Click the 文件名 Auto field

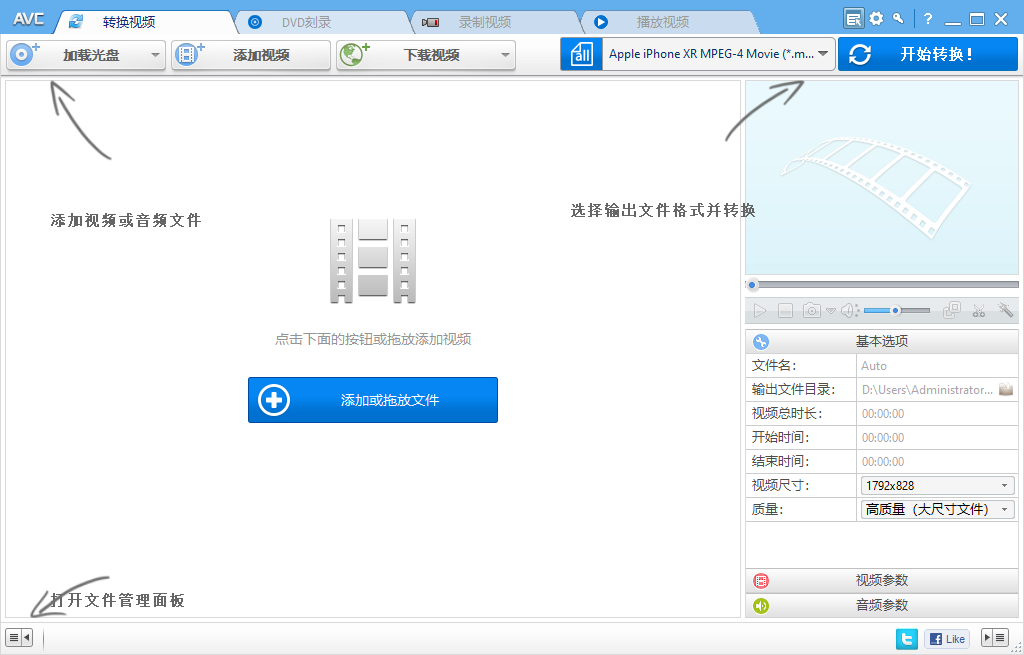(937, 366)
